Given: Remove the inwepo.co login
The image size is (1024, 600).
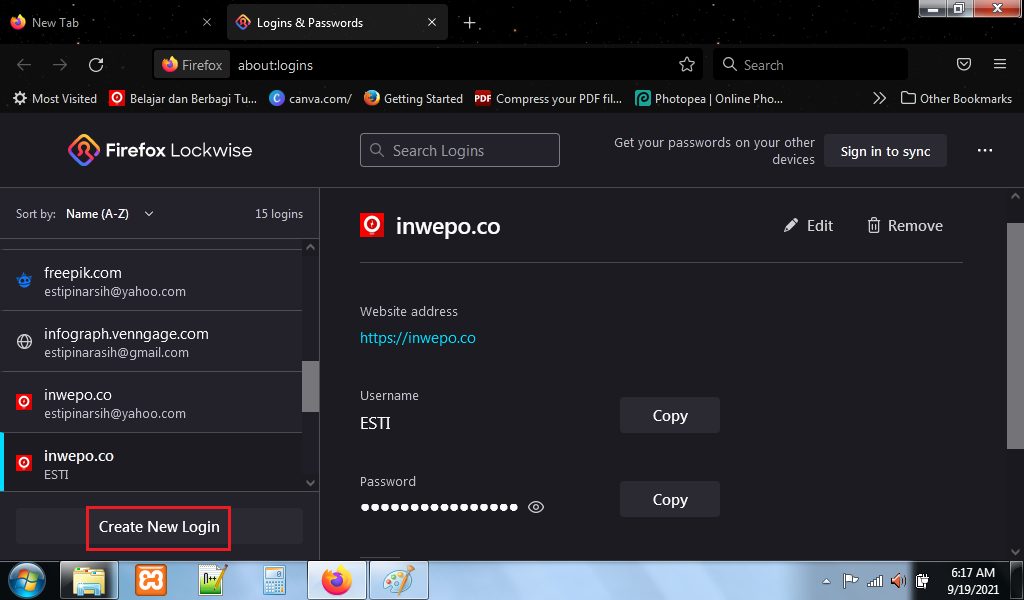Looking at the screenshot, I should 904,225.
